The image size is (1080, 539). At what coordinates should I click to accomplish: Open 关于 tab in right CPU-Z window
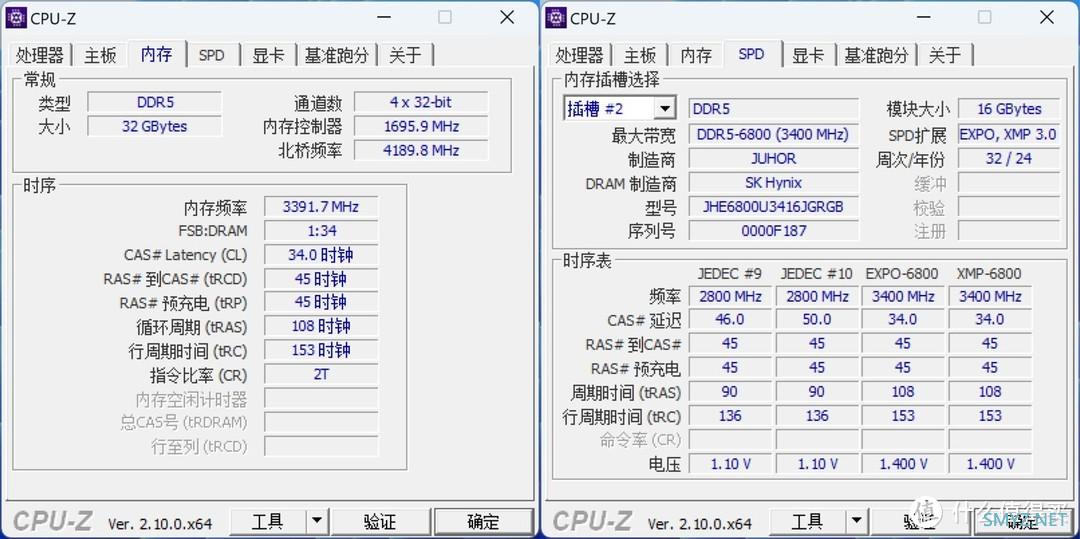[x=944, y=55]
